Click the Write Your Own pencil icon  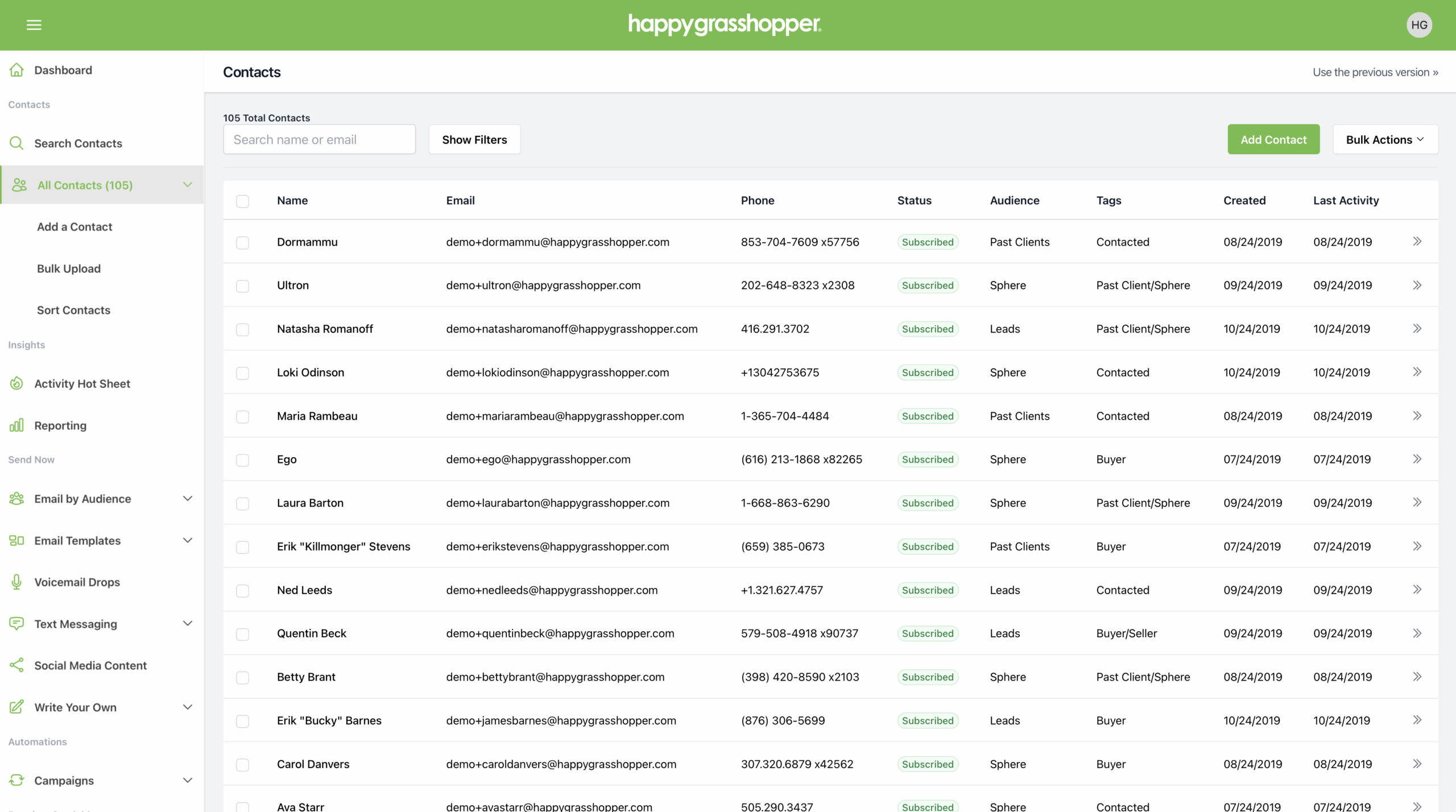[16, 707]
